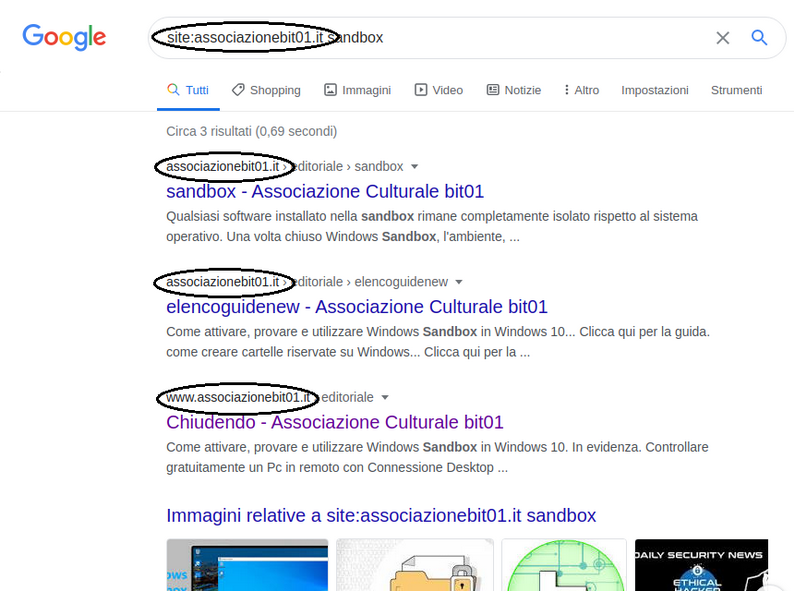Viewport: 794px width, 591px height.
Task: Open 'Chiudendo - Associazione Culturale bit01' result
Action: (x=335, y=422)
